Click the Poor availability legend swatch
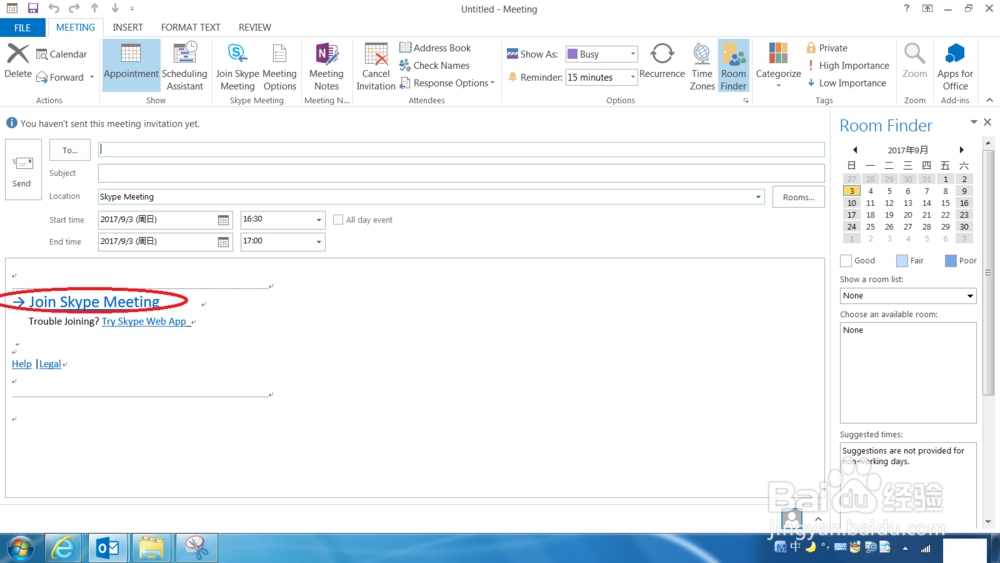This screenshot has width=1000, height=563. pos(950,261)
